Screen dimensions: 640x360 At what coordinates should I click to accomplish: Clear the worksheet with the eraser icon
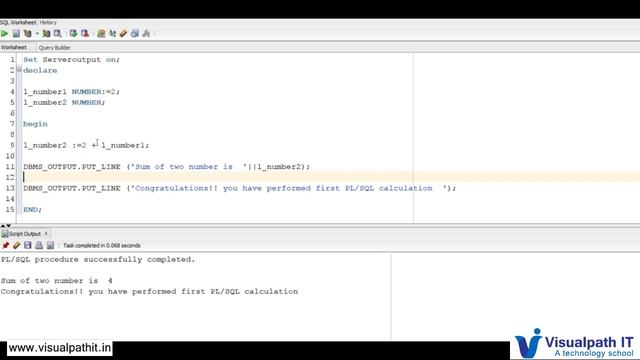(x=123, y=33)
